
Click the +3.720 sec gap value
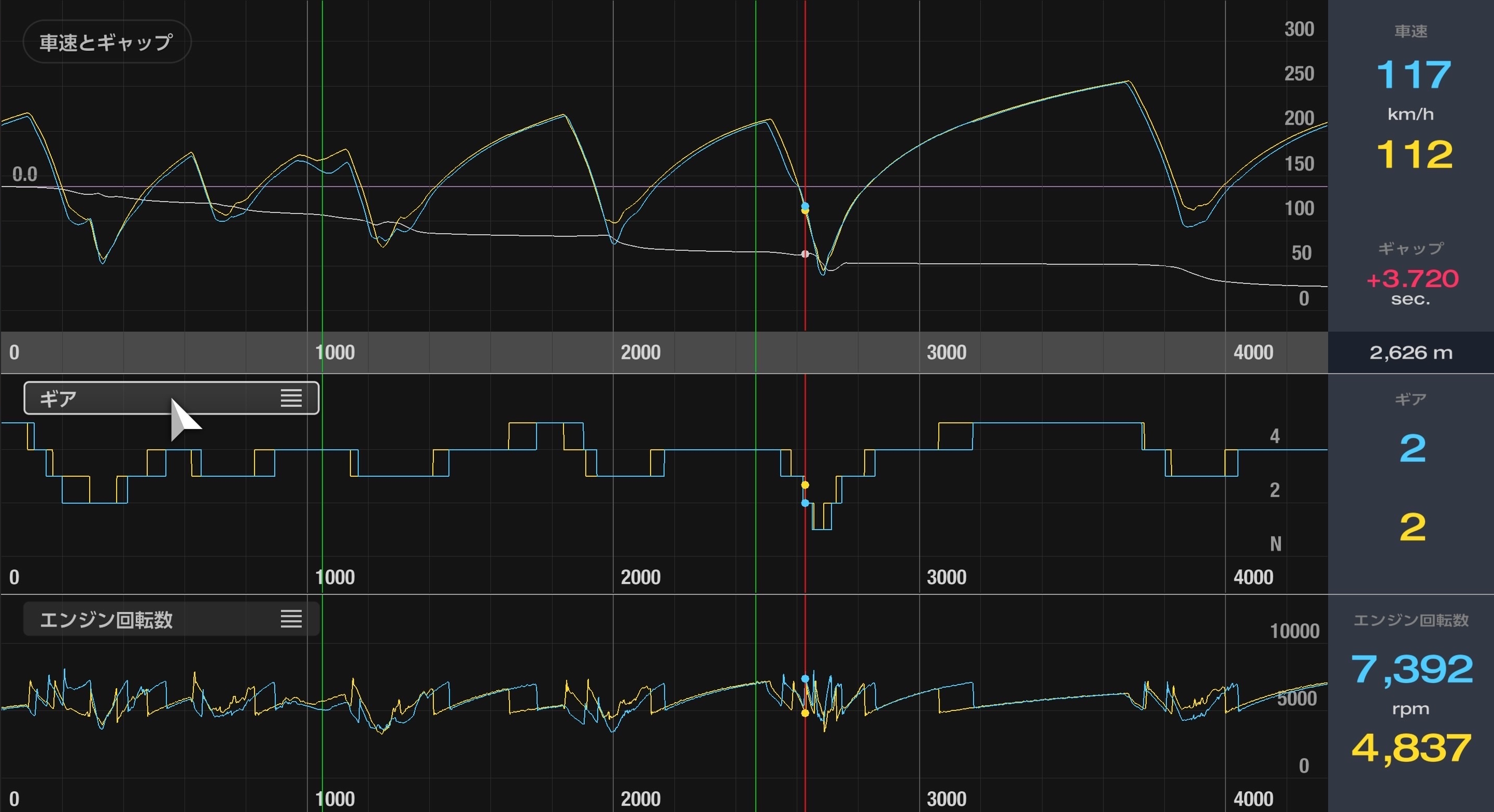[x=1412, y=279]
